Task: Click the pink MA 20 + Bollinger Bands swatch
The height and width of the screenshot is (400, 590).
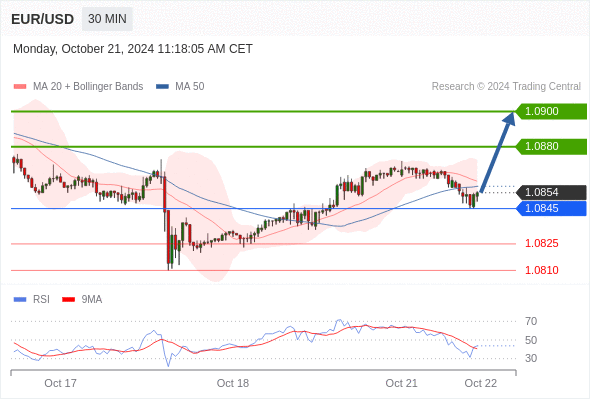Action: (x=20, y=87)
